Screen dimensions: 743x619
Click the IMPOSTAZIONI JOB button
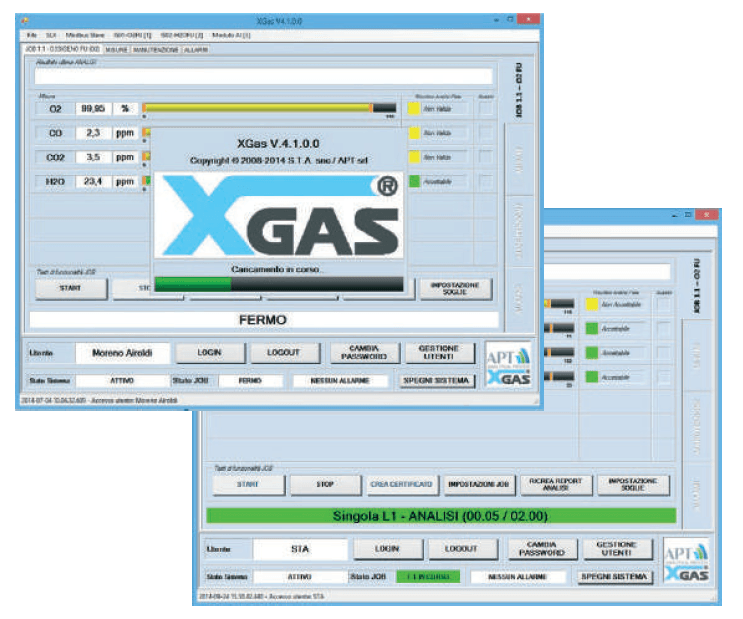point(479,484)
